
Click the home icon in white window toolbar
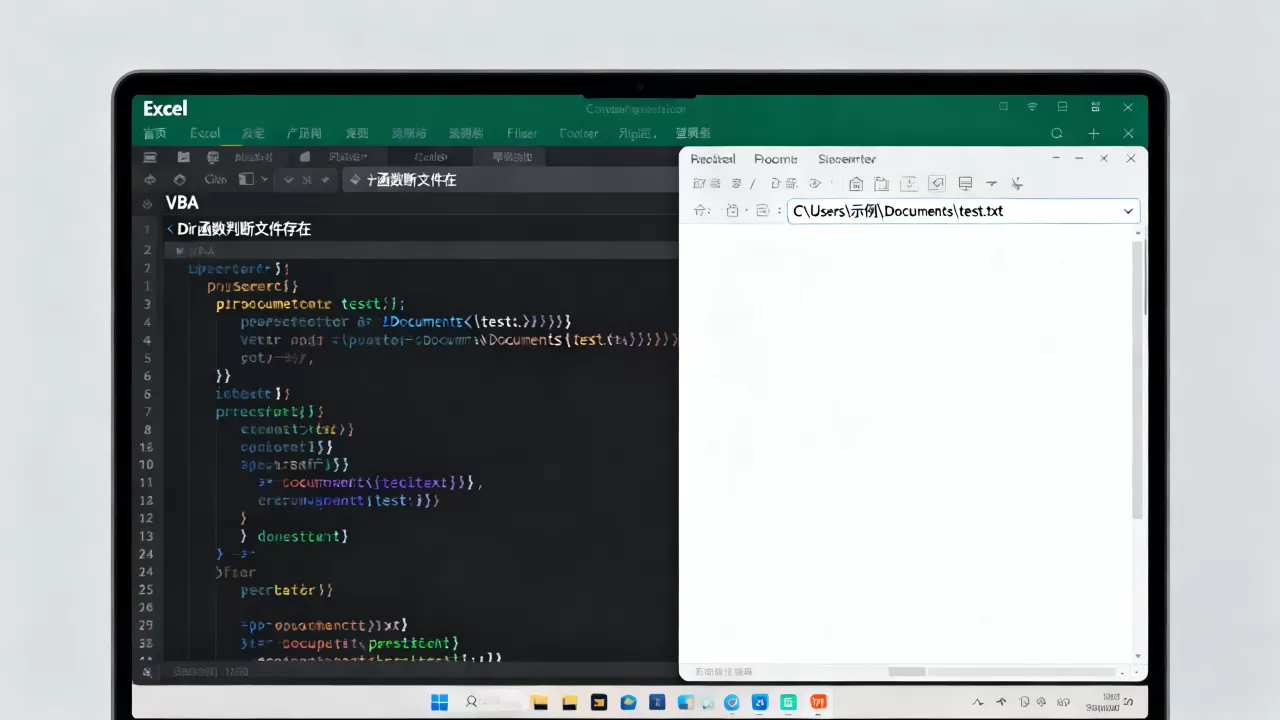pos(856,184)
